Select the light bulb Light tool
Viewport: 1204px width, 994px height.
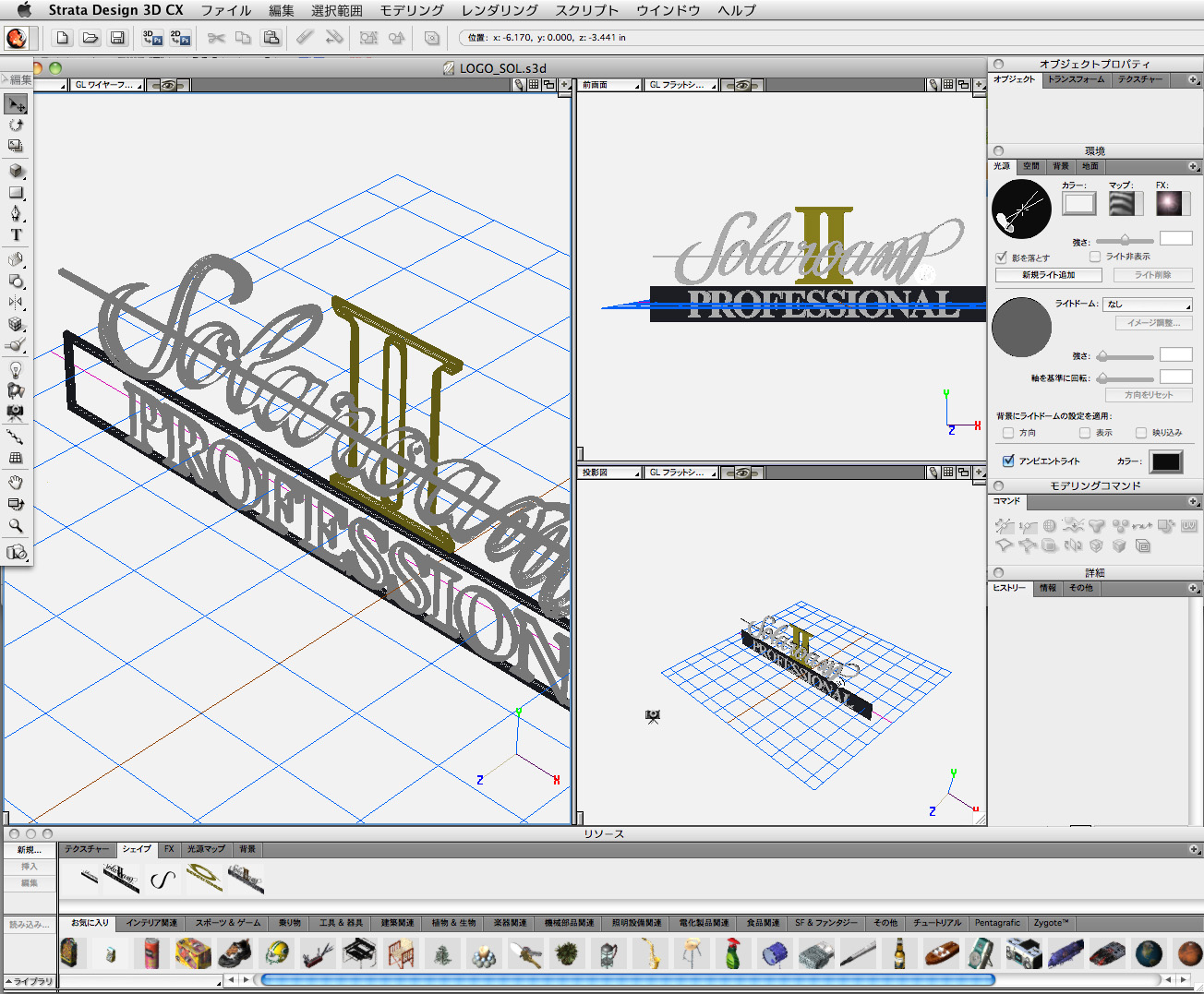(x=16, y=369)
